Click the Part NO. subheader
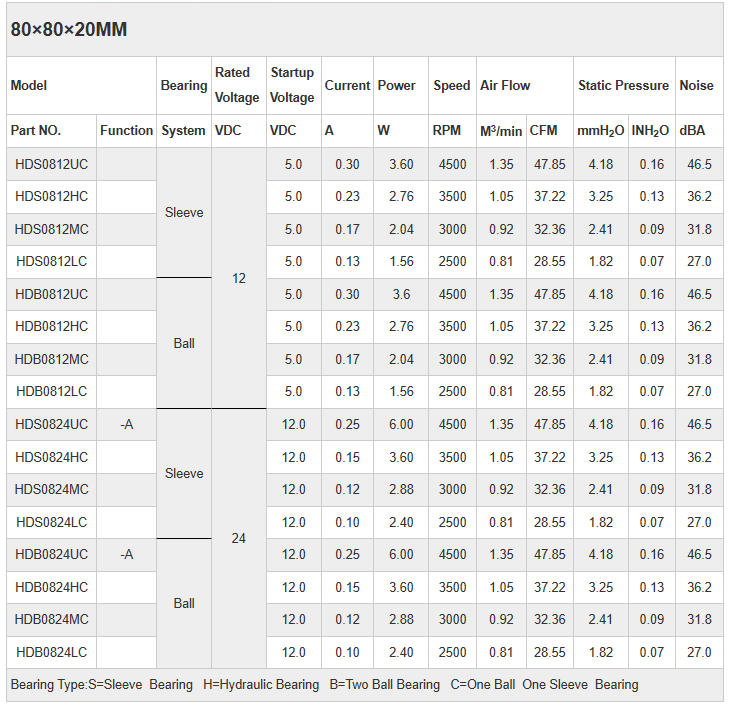729x707 pixels. tap(36, 130)
